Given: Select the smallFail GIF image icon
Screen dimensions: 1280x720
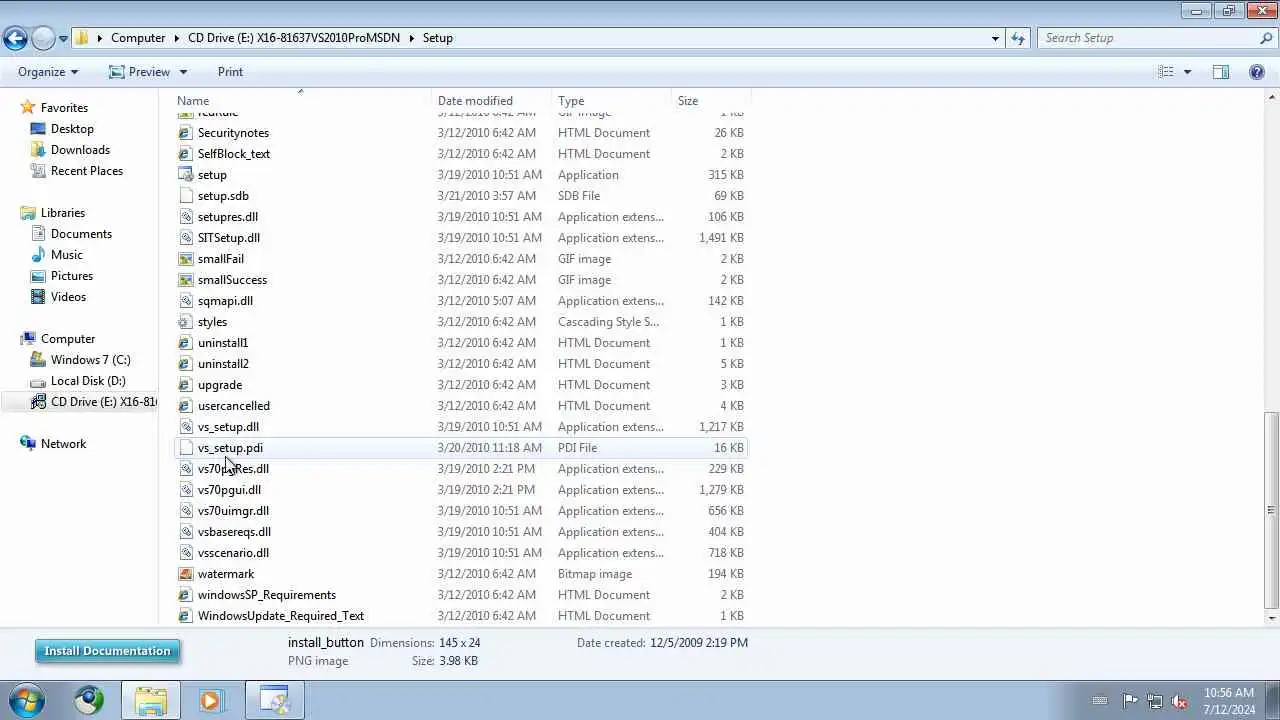Looking at the screenshot, I should (185, 259).
